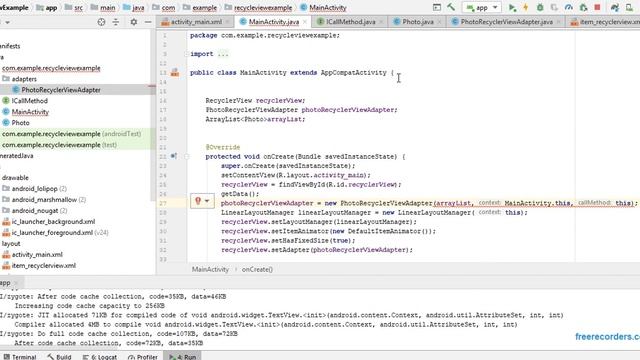640x360 pixels.
Task: Select ic_launcher_background.xml file
Action: click(x=49, y=222)
